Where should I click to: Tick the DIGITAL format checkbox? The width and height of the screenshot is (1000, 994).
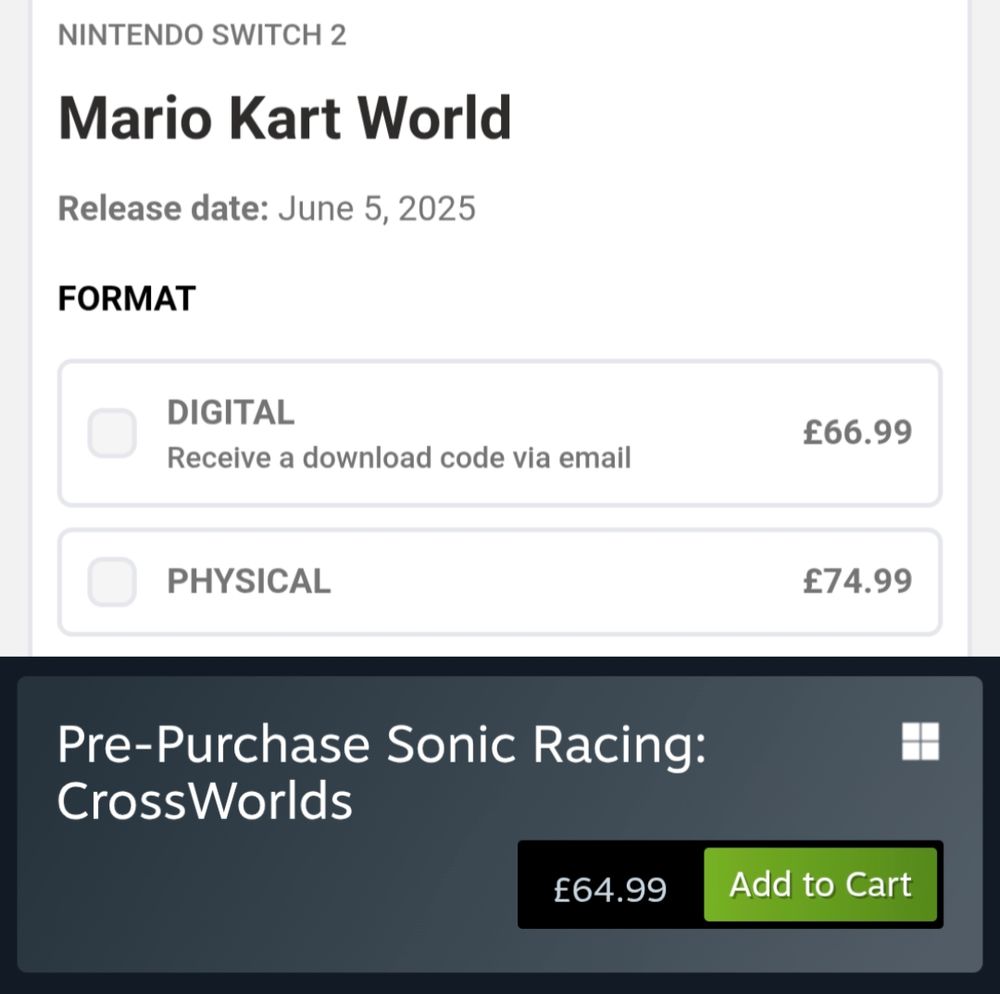[112, 433]
